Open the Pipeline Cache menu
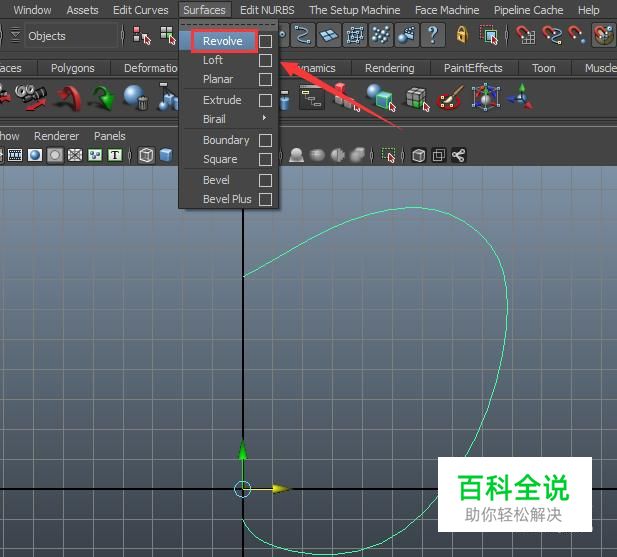 (528, 10)
